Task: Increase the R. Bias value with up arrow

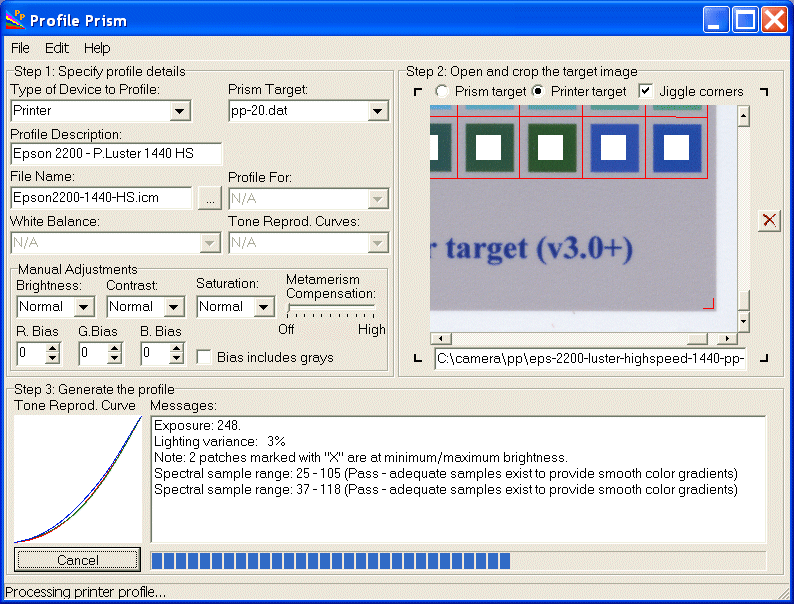Action: [x=53, y=348]
